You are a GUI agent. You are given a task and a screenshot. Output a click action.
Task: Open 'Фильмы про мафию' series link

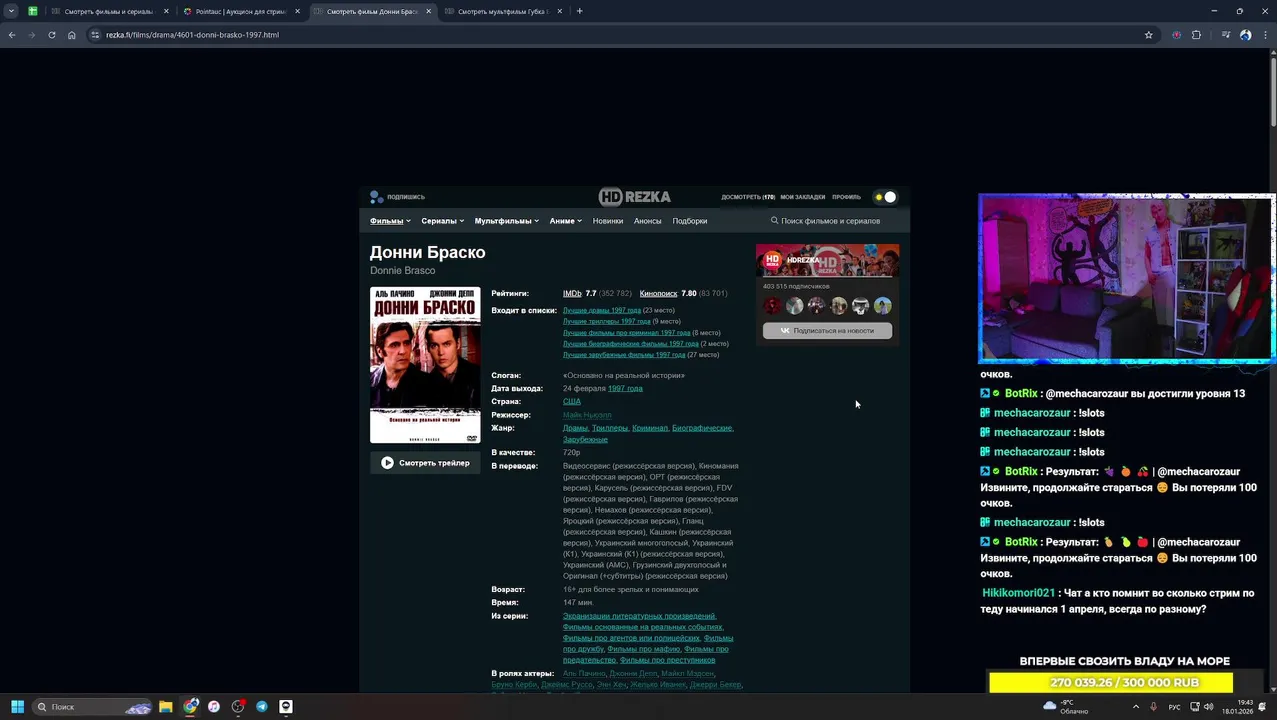click(x=644, y=649)
